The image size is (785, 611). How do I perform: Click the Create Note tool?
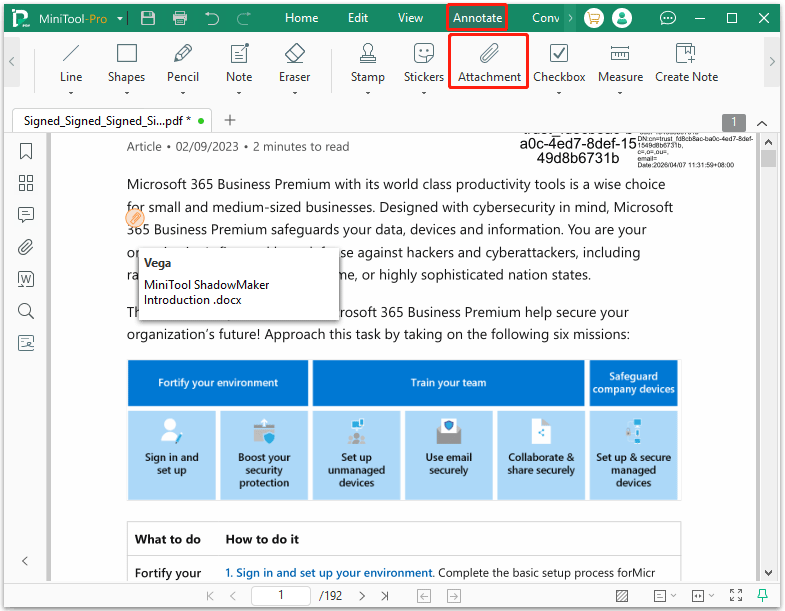click(686, 63)
